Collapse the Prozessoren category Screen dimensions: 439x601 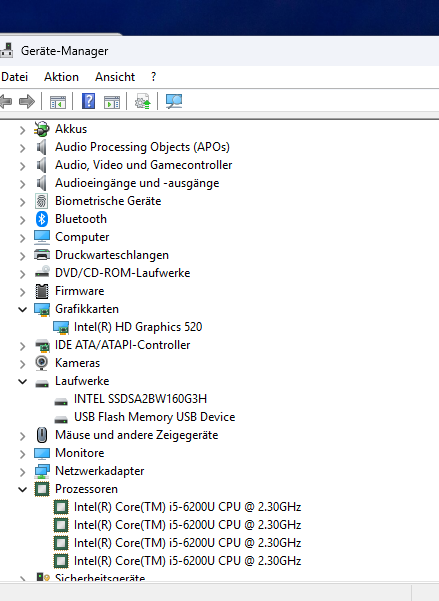pyautogui.click(x=23, y=489)
